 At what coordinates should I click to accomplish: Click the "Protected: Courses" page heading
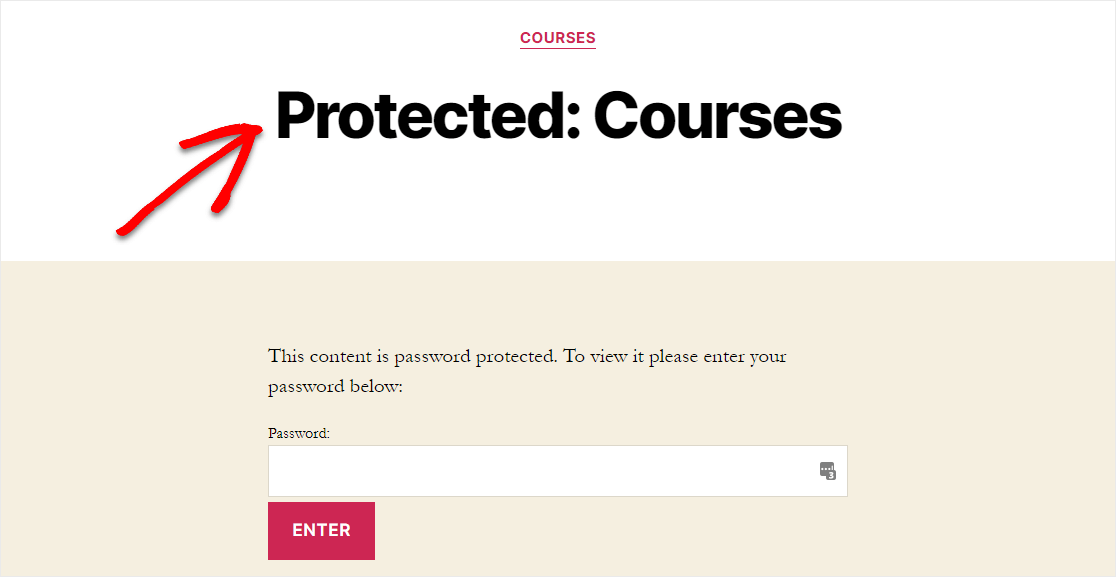click(559, 117)
